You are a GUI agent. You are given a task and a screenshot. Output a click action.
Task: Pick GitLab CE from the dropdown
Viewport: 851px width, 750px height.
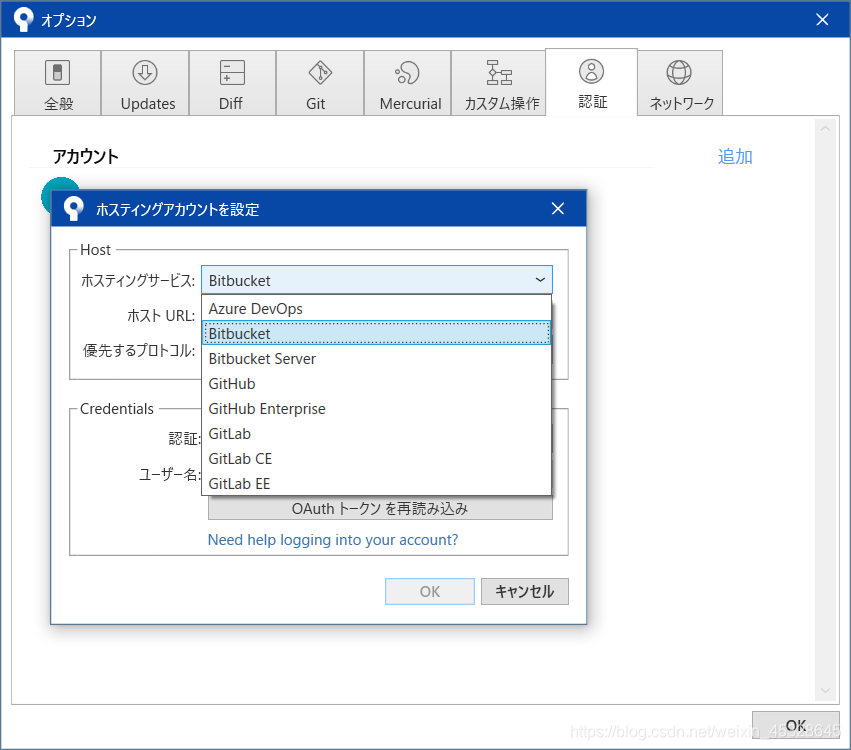[377, 459]
